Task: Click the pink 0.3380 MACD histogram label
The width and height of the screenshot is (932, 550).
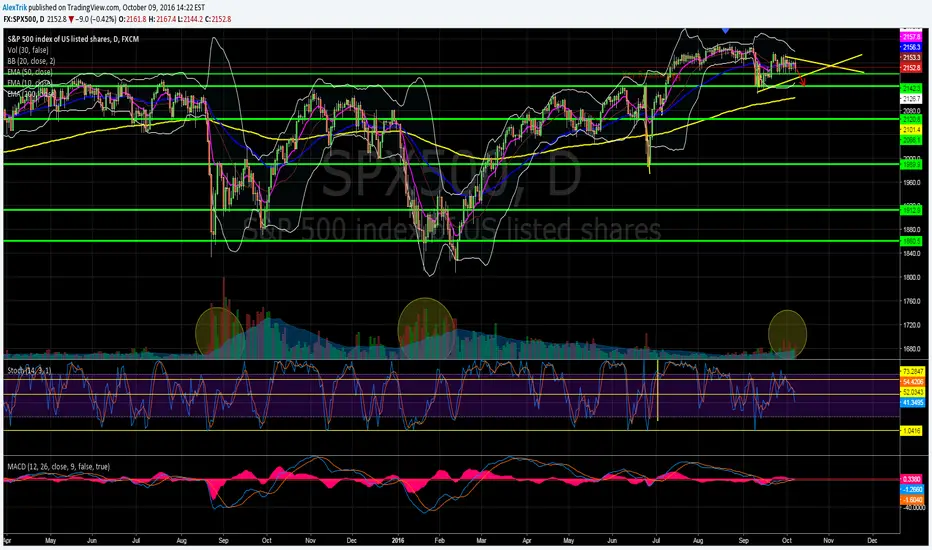Action: tap(912, 479)
